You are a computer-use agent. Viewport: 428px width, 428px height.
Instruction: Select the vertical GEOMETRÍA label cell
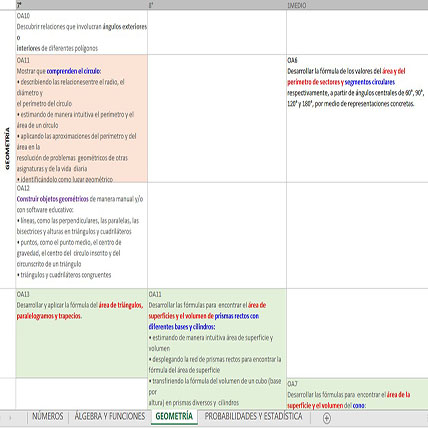pos(8,149)
